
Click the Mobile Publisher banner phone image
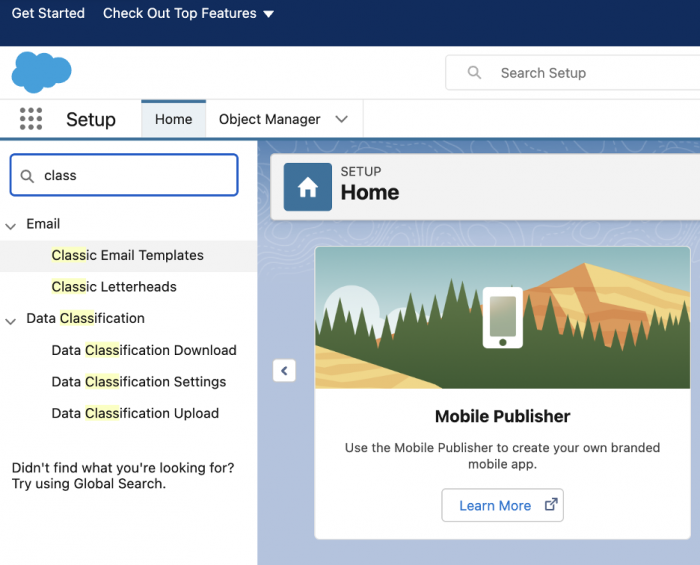[502, 317]
